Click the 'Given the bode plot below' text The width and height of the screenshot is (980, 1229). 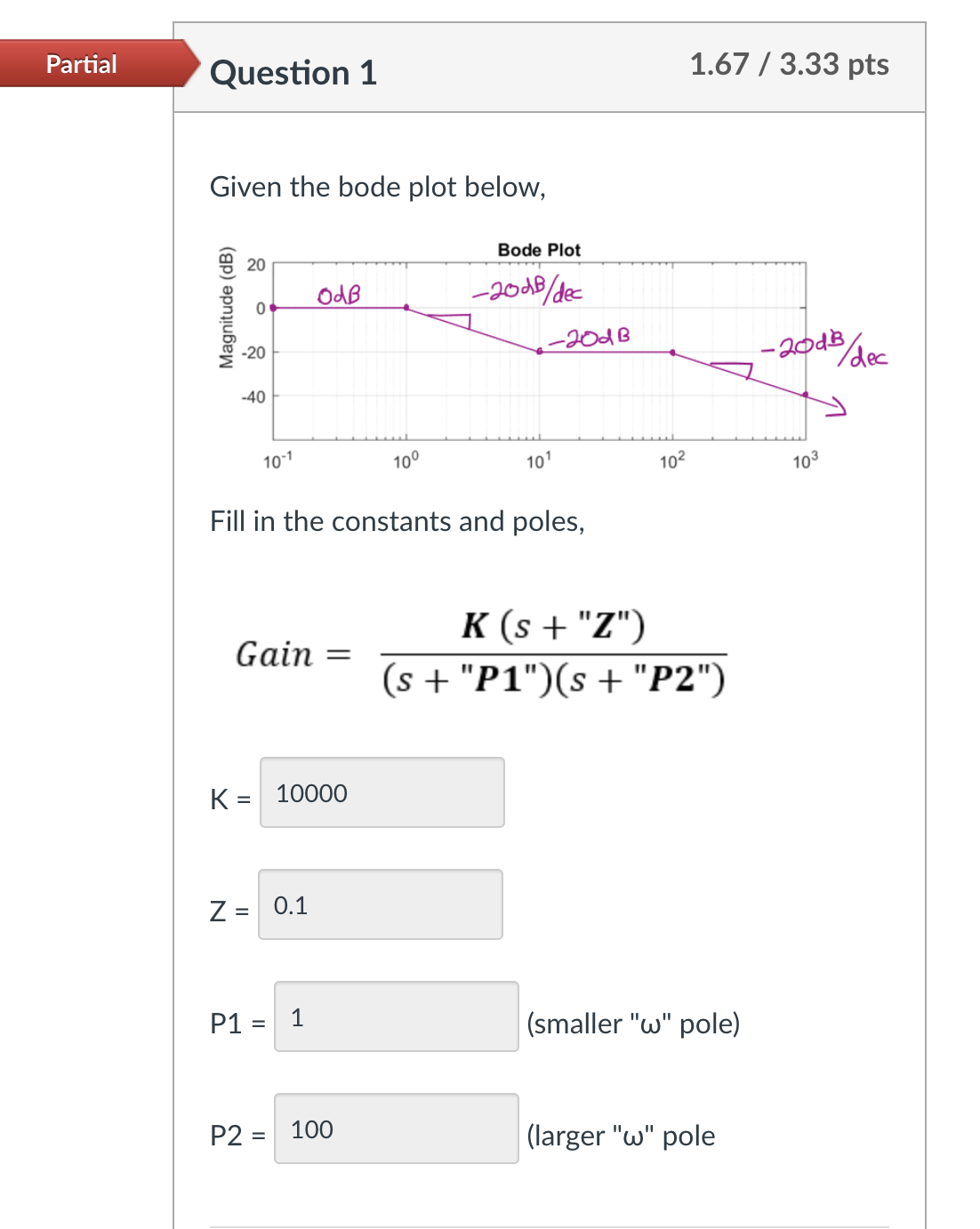point(377,187)
